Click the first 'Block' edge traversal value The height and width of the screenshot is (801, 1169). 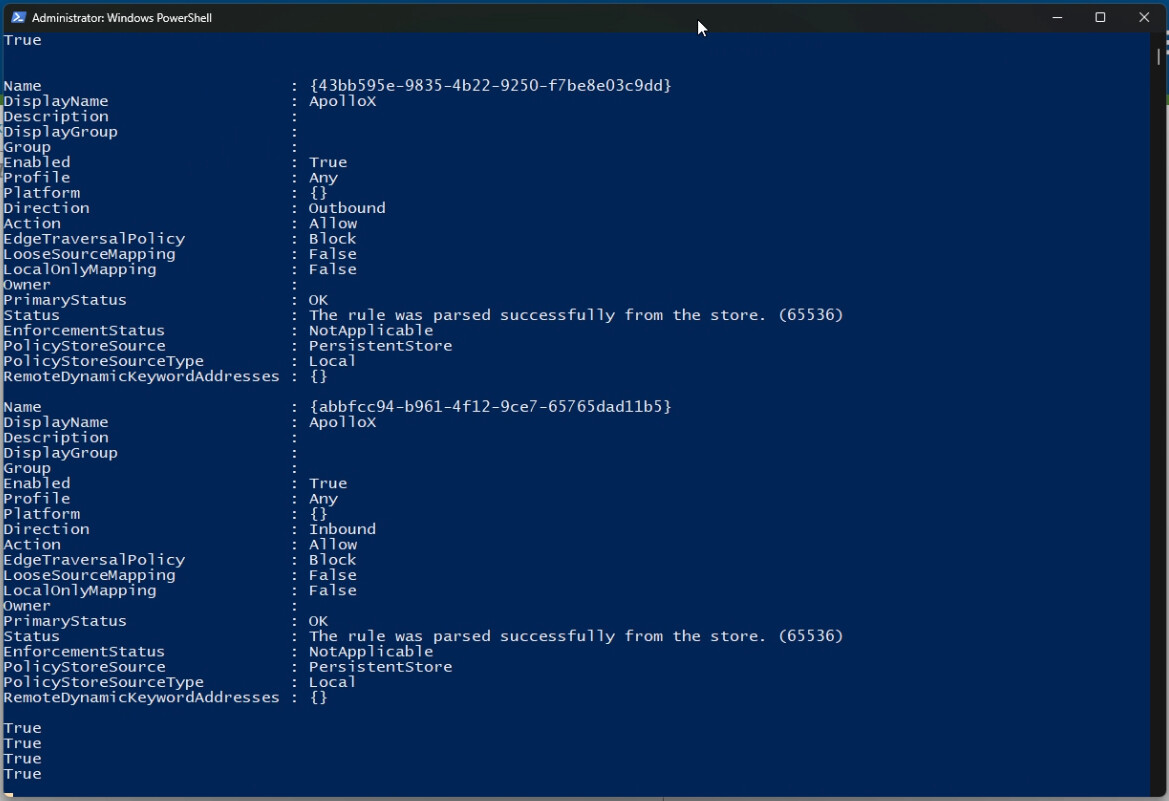(x=333, y=239)
